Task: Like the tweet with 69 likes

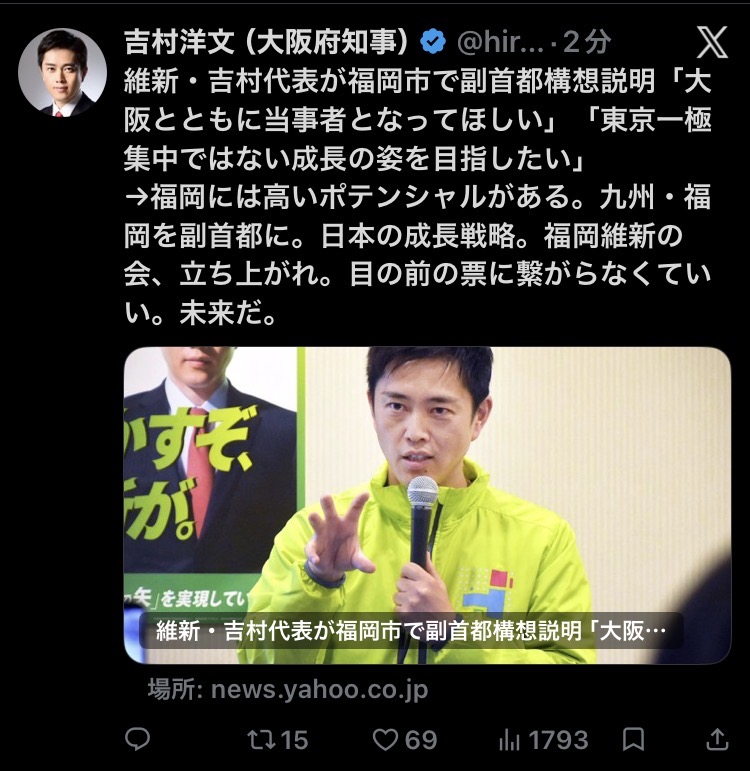Action: (385, 740)
